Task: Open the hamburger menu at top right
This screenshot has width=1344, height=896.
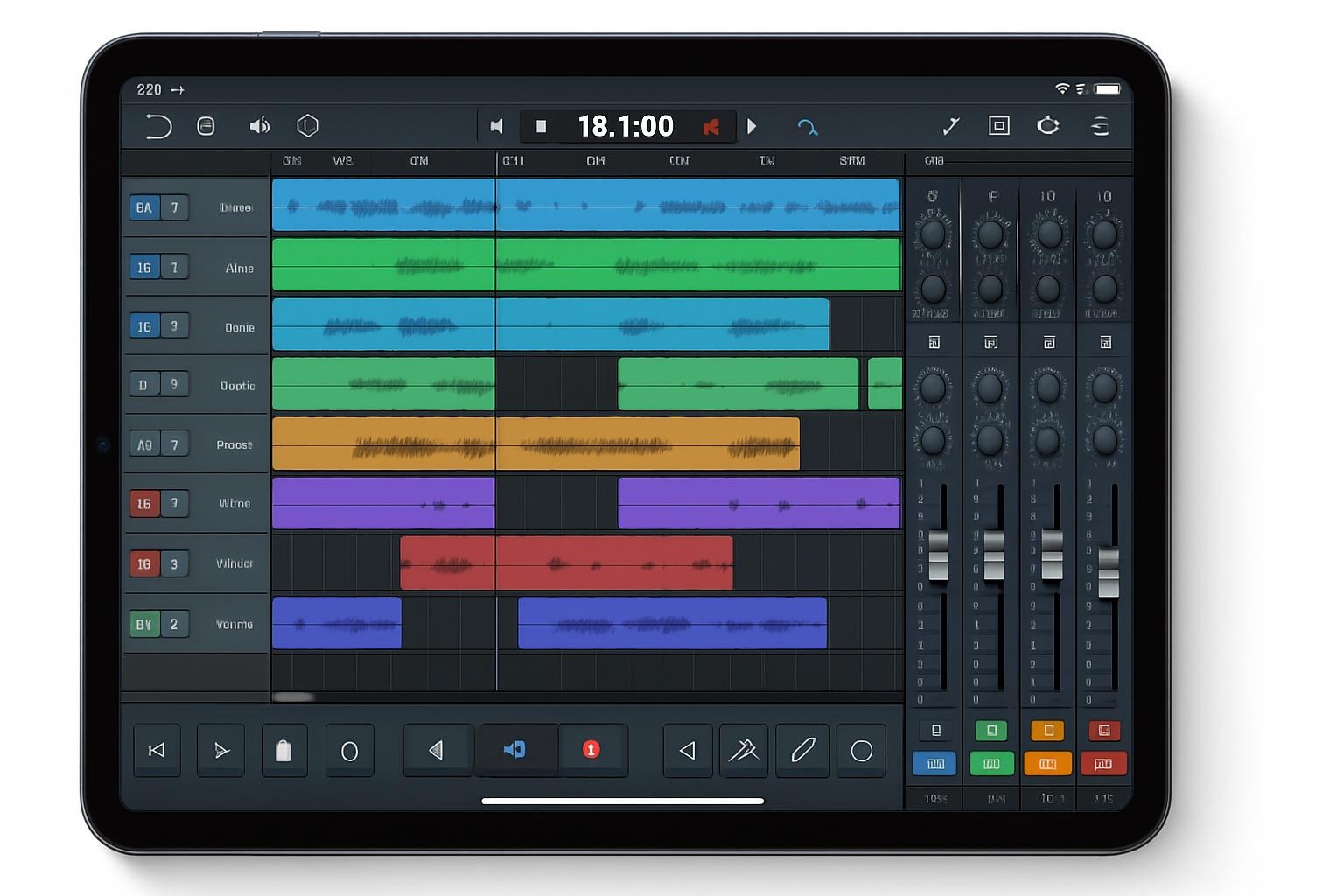Action: [1100, 126]
